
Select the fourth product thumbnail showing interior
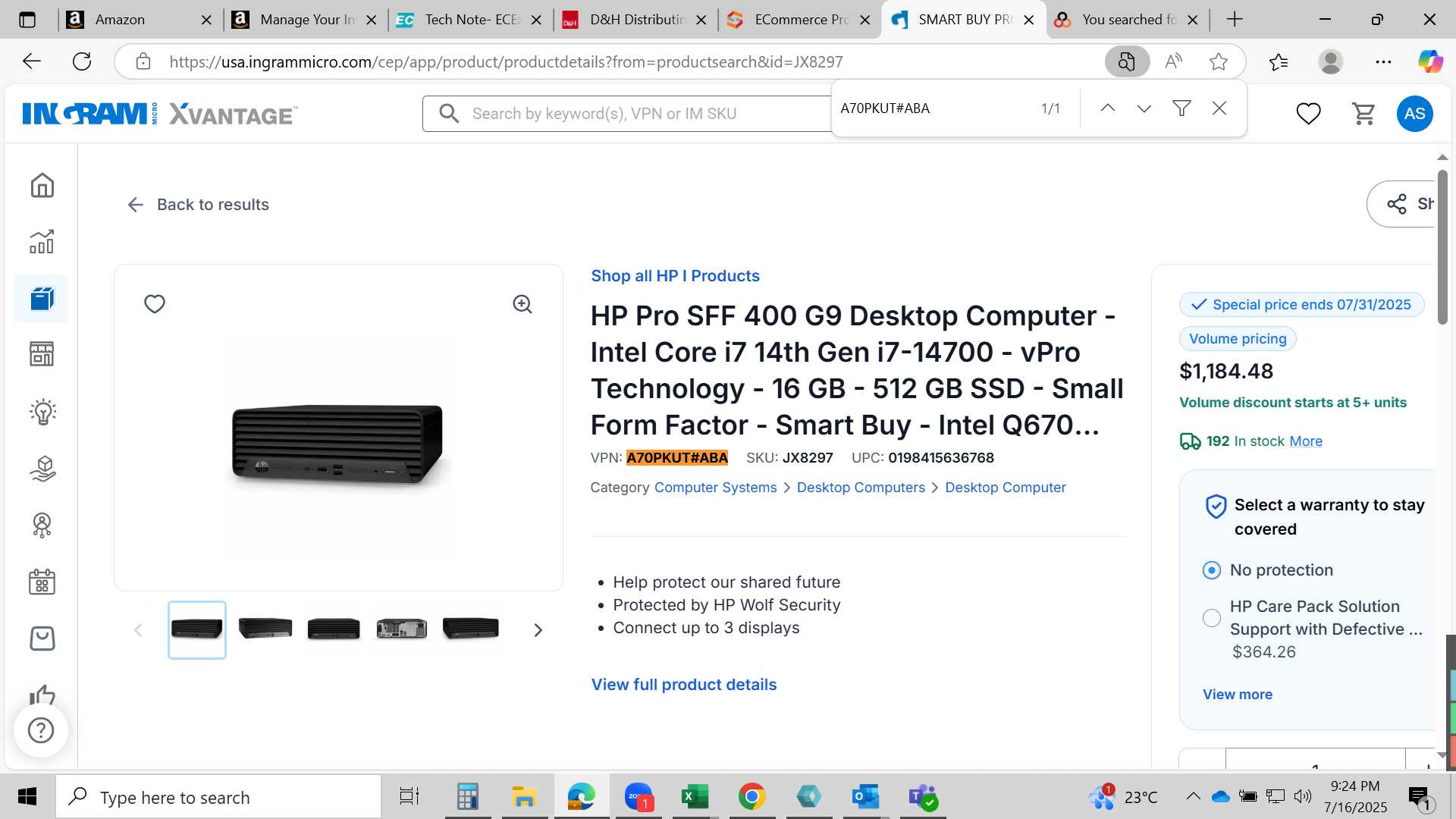click(402, 629)
